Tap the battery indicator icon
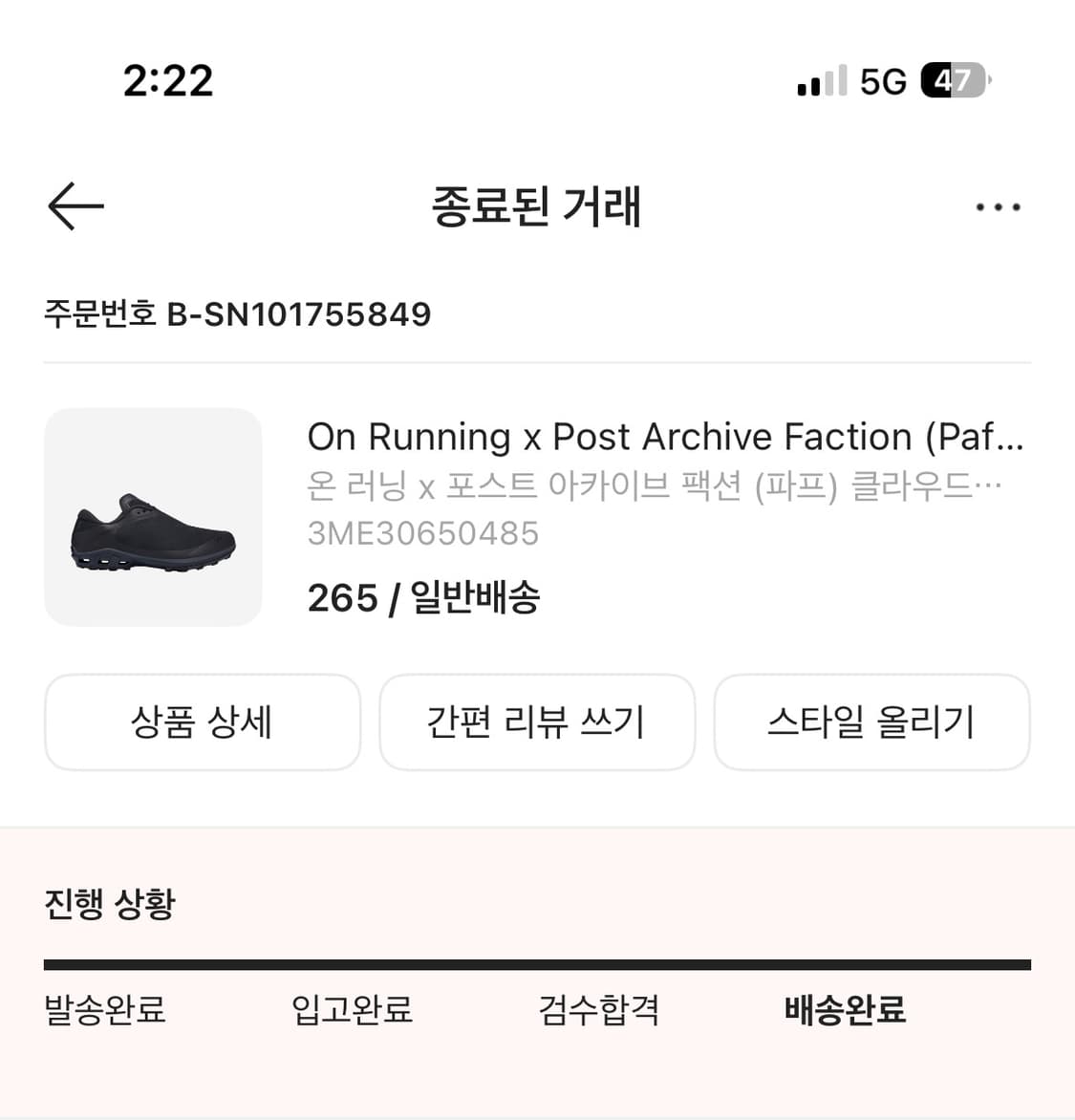This screenshot has width=1075, height=1120. tap(956, 81)
